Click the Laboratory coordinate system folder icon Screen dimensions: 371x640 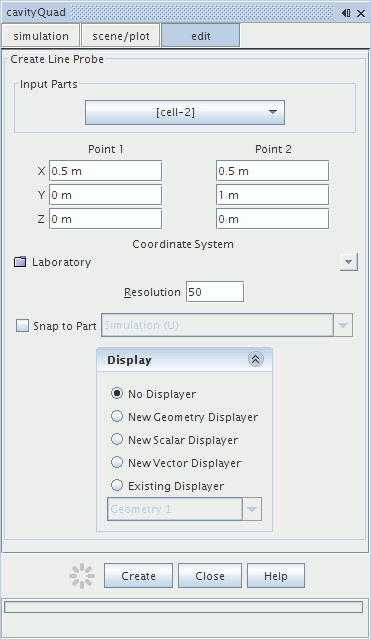(20, 262)
